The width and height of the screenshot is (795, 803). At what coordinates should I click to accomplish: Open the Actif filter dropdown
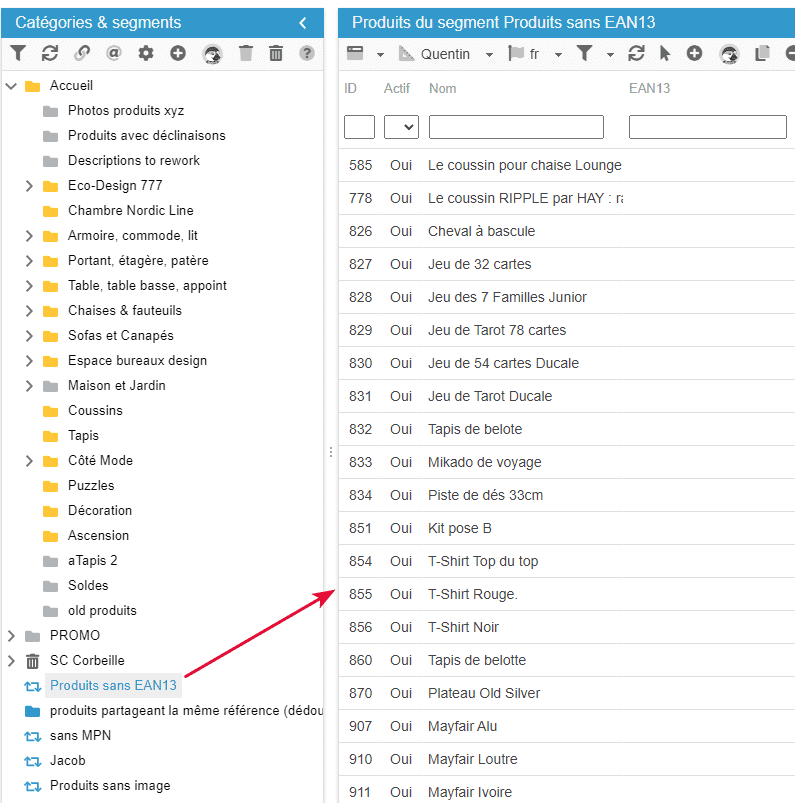(401, 127)
